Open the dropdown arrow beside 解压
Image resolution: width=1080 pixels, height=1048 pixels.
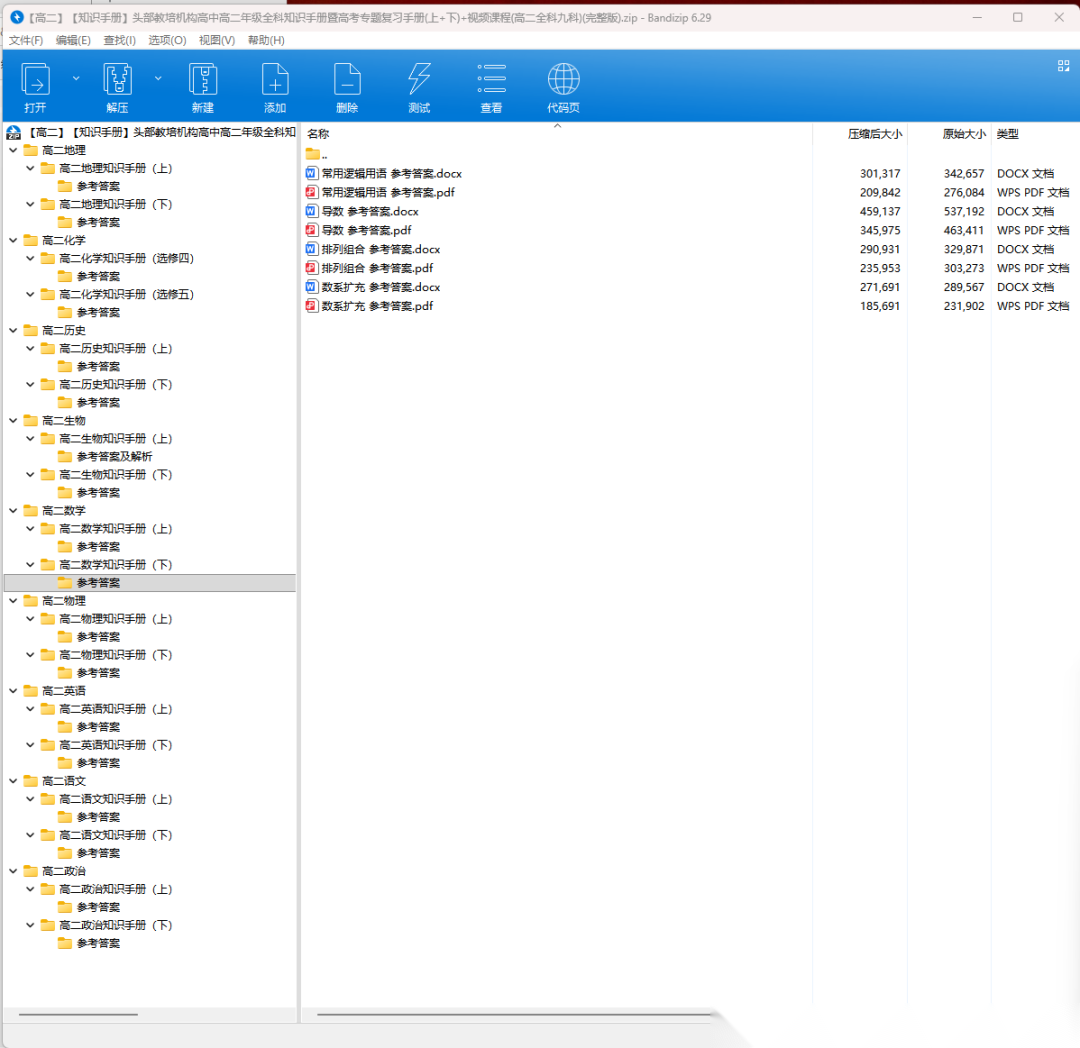158,77
